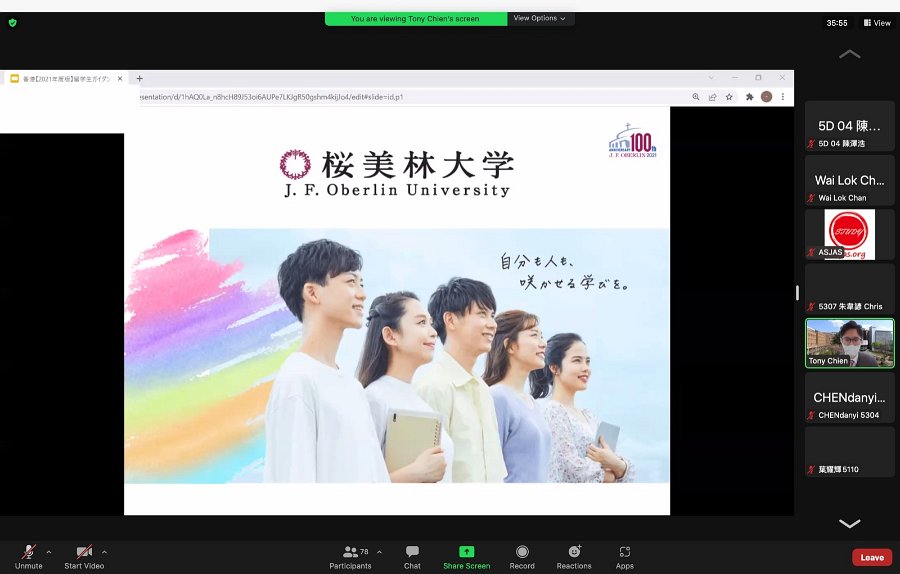This screenshot has height=574, width=900.
Task: Click Share Screen button
Action: point(467,557)
